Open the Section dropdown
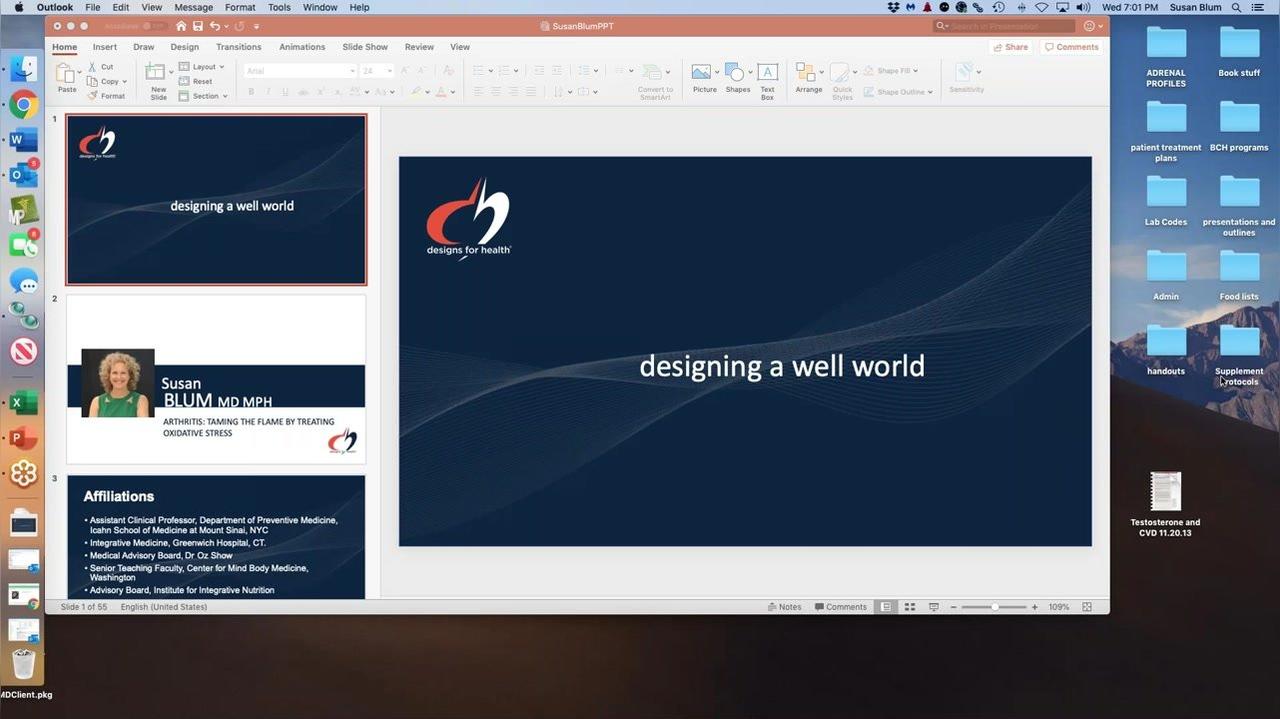1280x719 pixels. point(203,96)
